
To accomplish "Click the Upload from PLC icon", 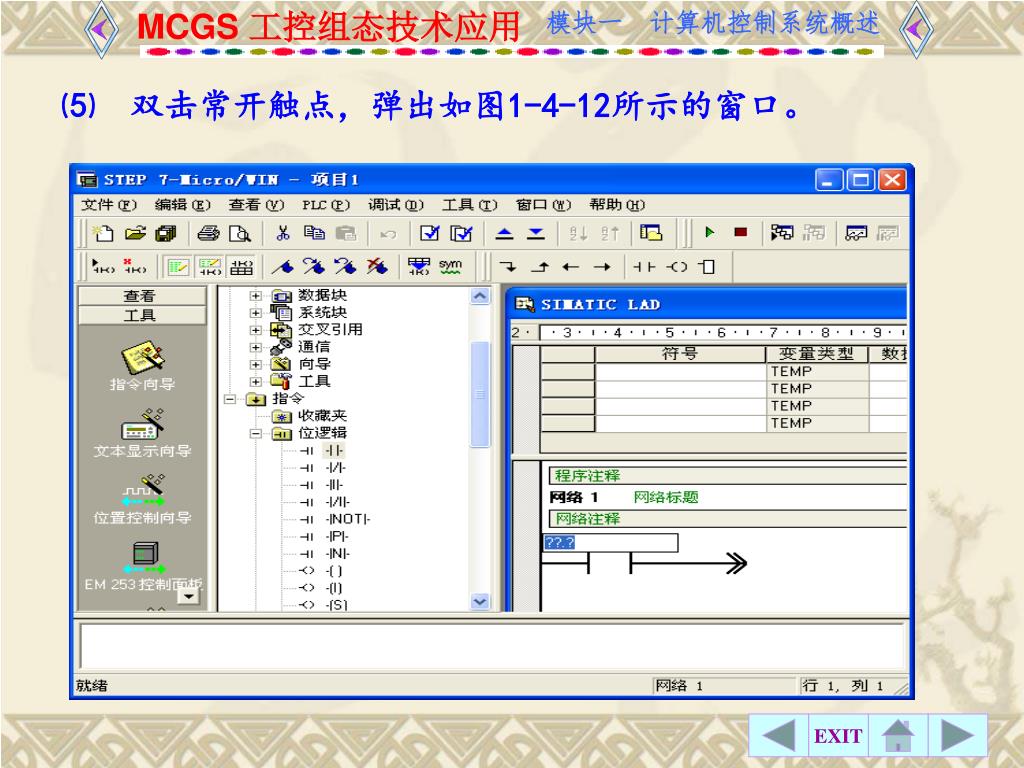I will [504, 232].
